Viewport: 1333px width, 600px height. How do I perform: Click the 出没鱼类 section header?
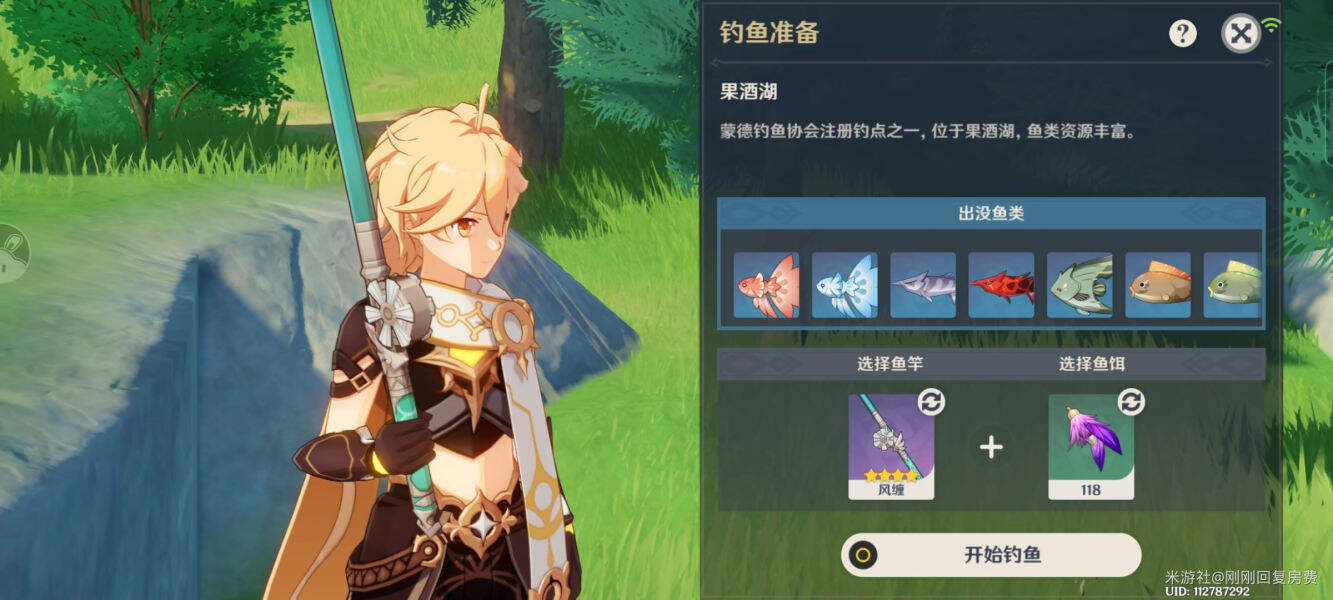pos(991,213)
